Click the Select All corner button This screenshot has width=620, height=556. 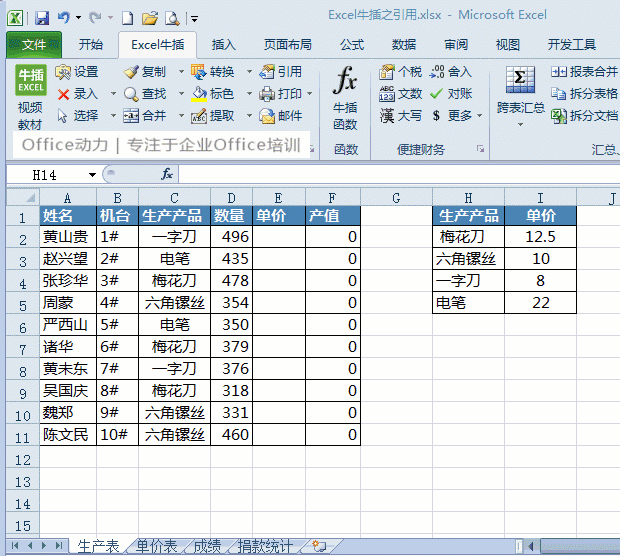click(23, 197)
